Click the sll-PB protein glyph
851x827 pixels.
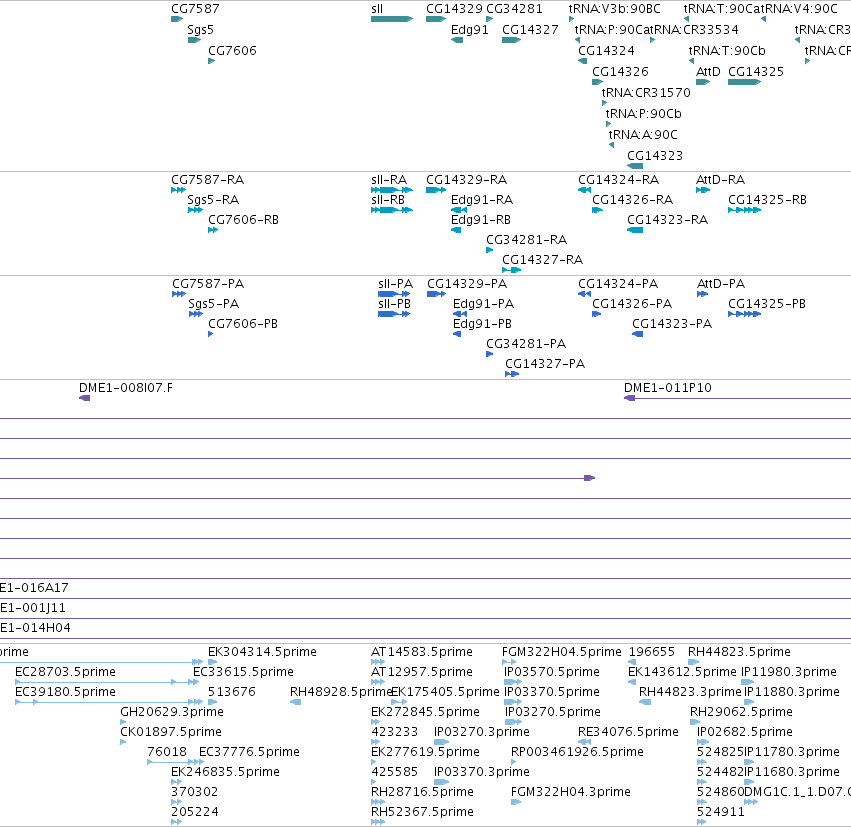point(394,314)
